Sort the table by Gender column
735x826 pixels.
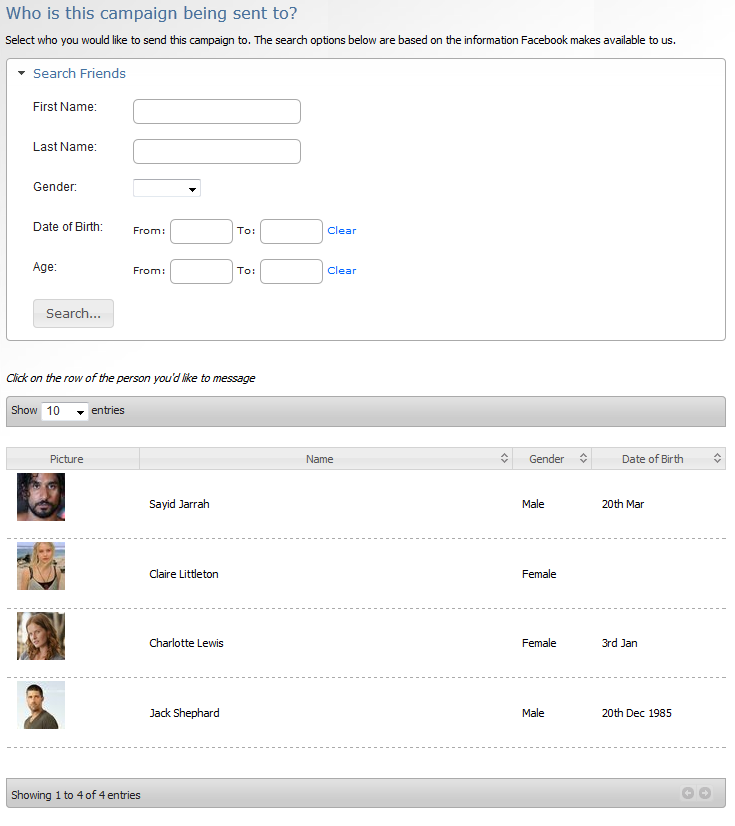552,459
